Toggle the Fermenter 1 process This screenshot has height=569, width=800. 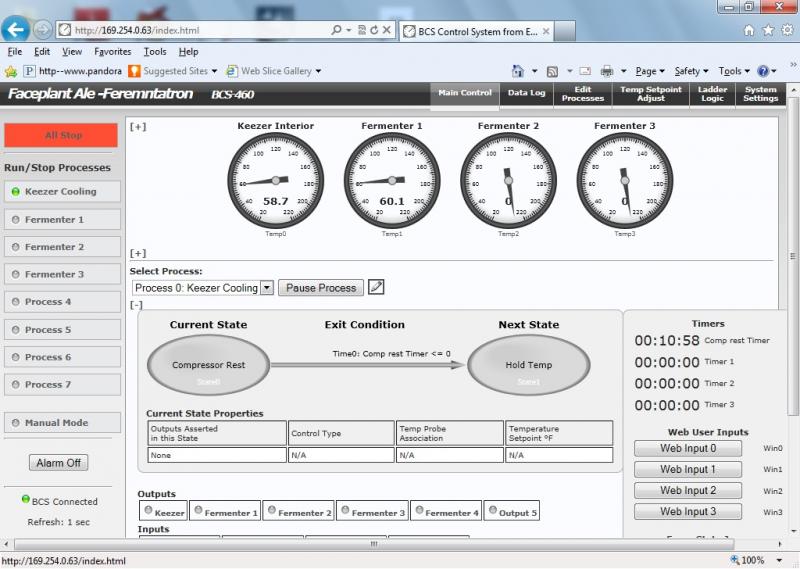point(62,219)
